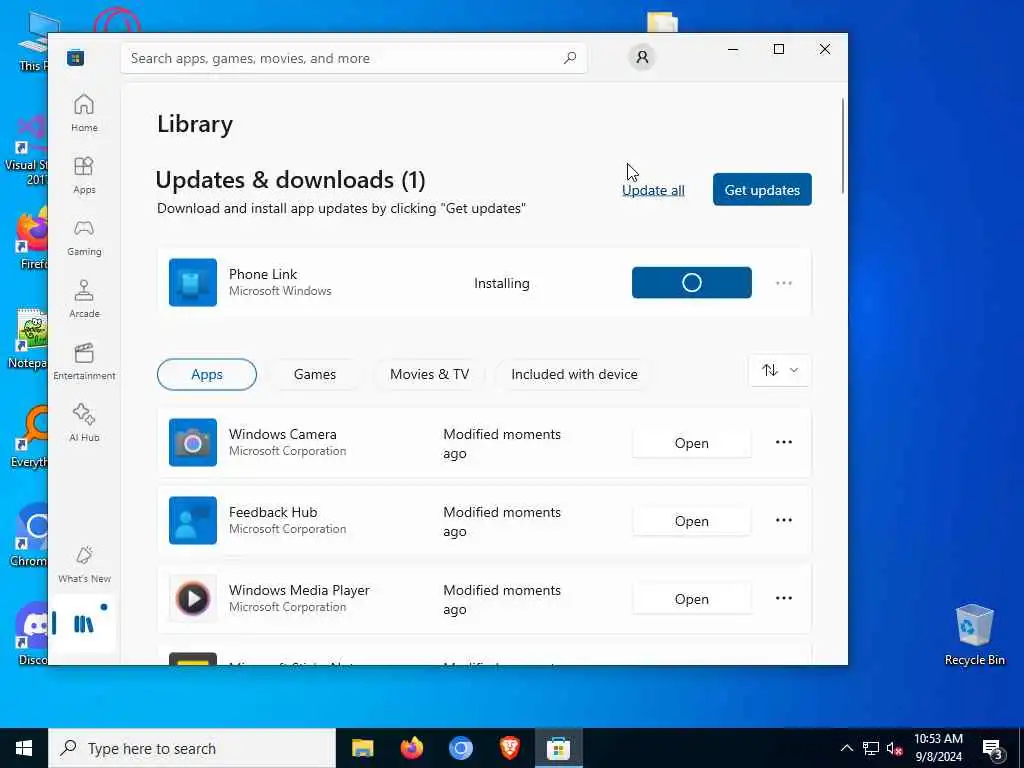Open Entertainment section in sidebar
Image resolution: width=1024 pixels, height=768 pixels.
coord(84,361)
